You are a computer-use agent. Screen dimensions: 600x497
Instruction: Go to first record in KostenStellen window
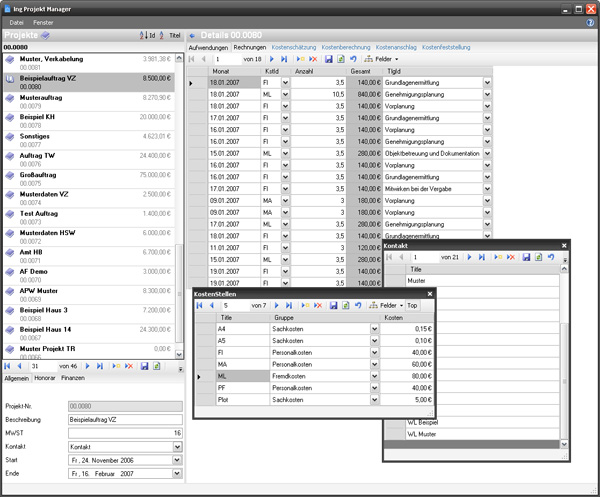click(x=199, y=305)
